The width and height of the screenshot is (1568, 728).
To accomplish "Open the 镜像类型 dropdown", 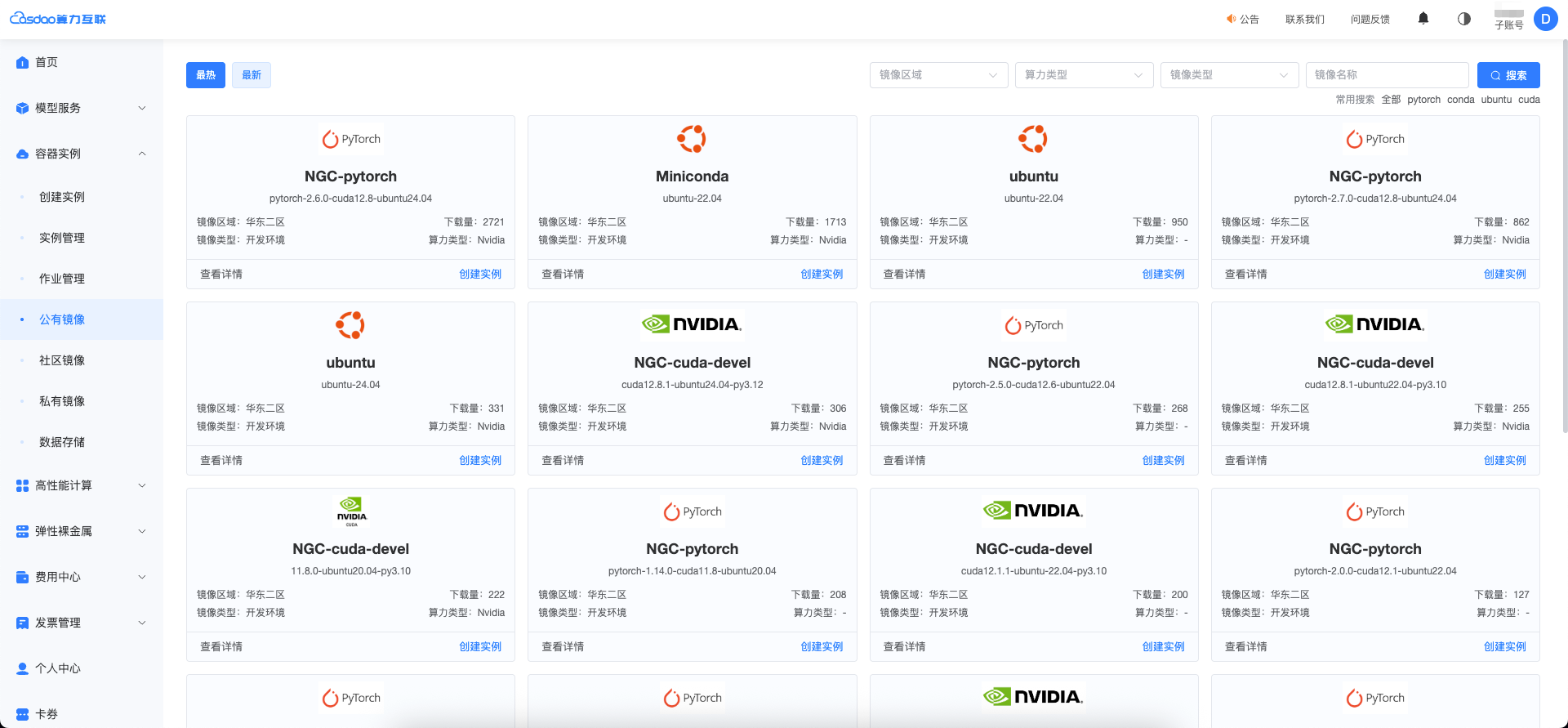I will (x=1230, y=75).
